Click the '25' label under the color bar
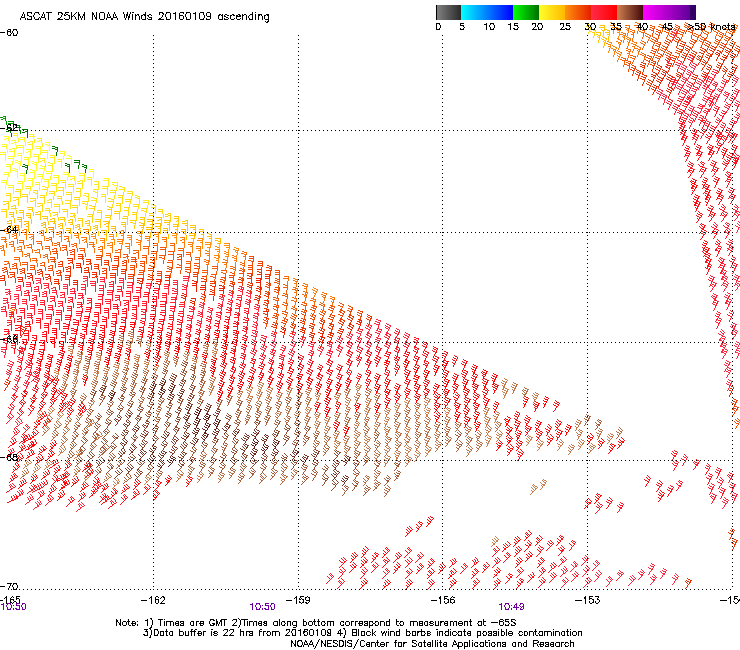Image resolution: width=740 pixels, height=650 pixels. click(x=565, y=27)
